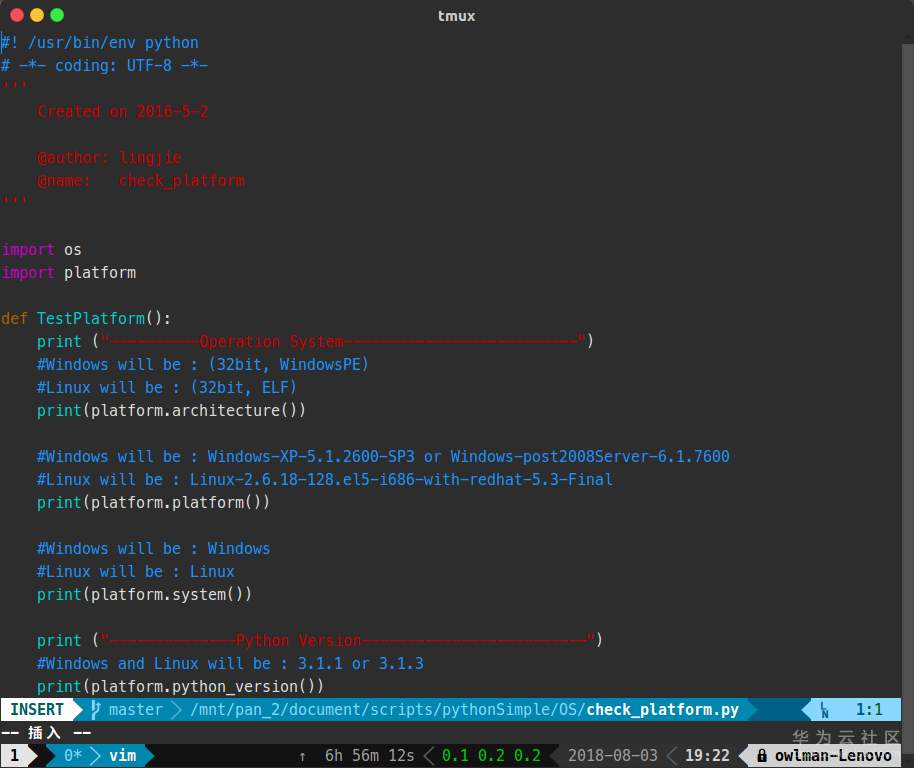Place cursor on "import os"
This screenshot has width=914, height=768.
pos(41,249)
